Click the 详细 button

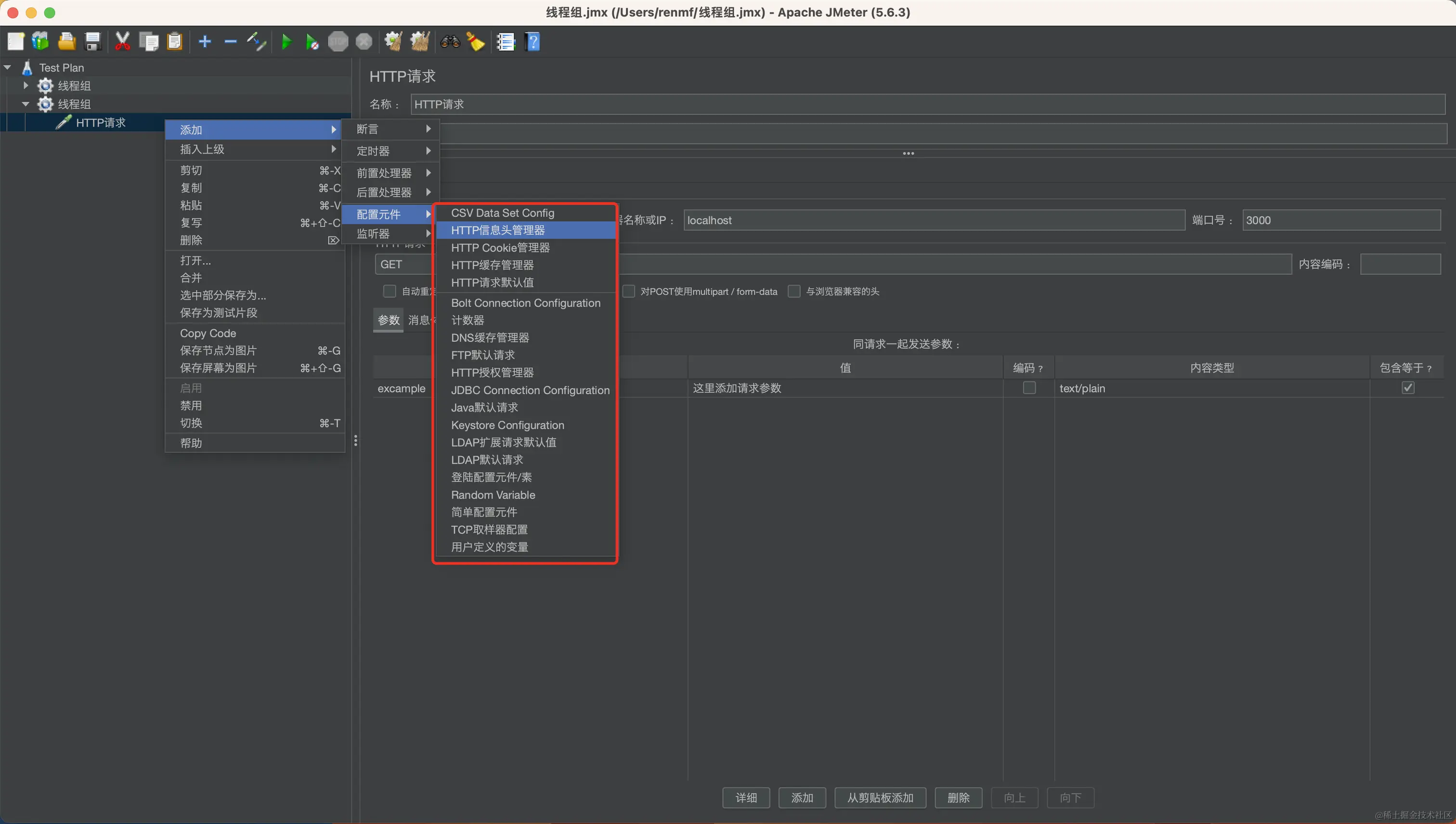tap(746, 798)
